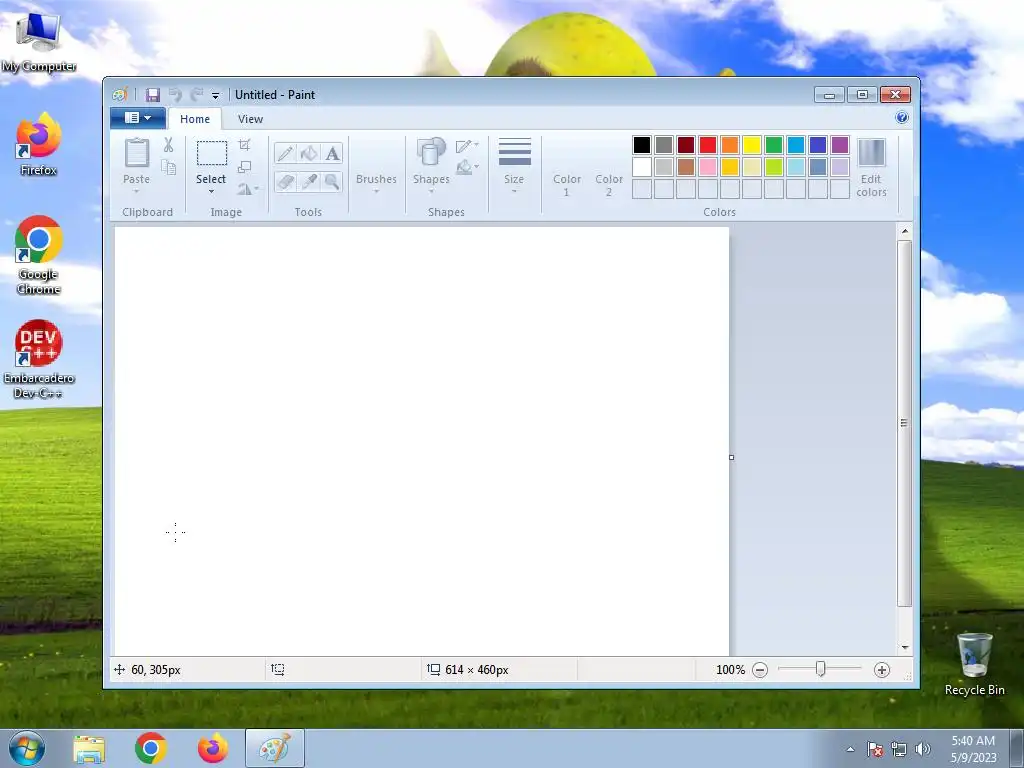The width and height of the screenshot is (1024, 768).
Task: Click the Paint button in the taskbar
Action: 275,748
